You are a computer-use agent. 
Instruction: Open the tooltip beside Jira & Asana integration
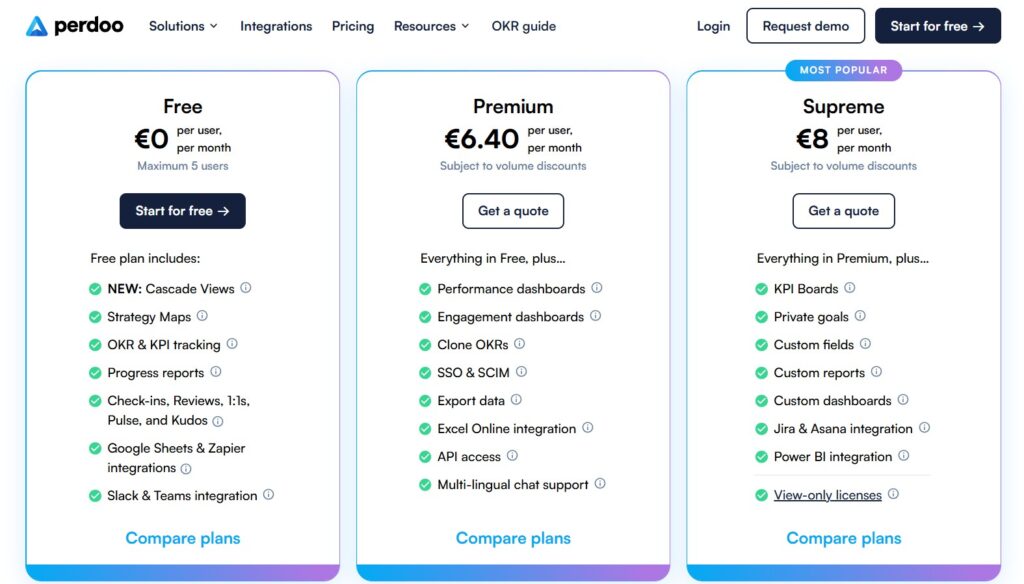924,428
